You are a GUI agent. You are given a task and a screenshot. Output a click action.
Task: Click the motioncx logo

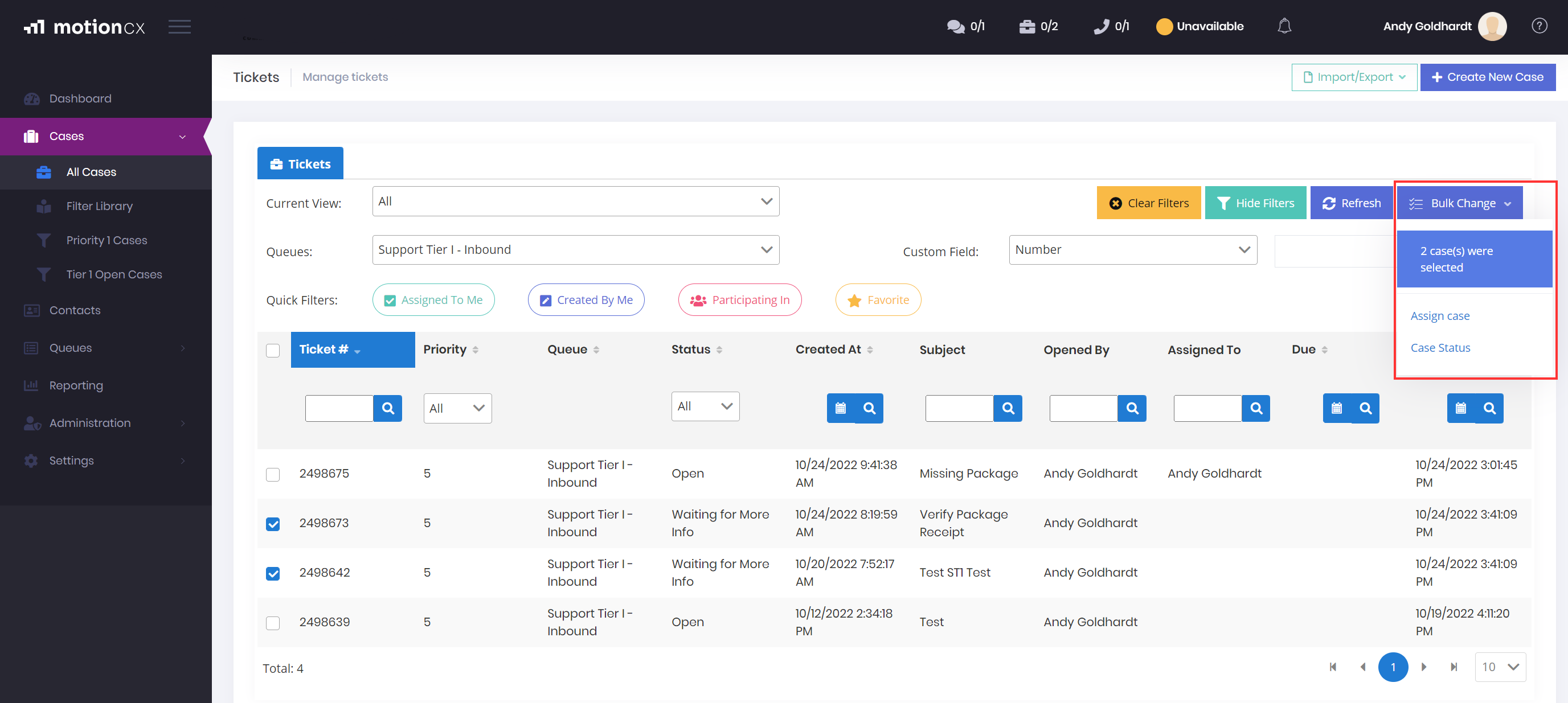pyautogui.click(x=85, y=27)
